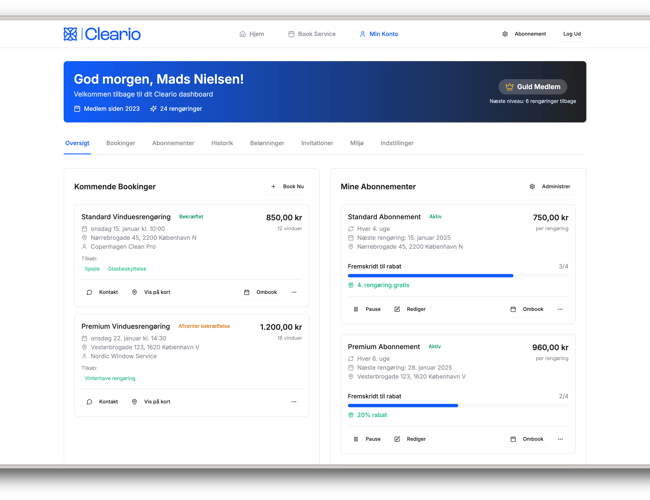
Task: Click the Spejle add-on tag
Action: point(92,269)
